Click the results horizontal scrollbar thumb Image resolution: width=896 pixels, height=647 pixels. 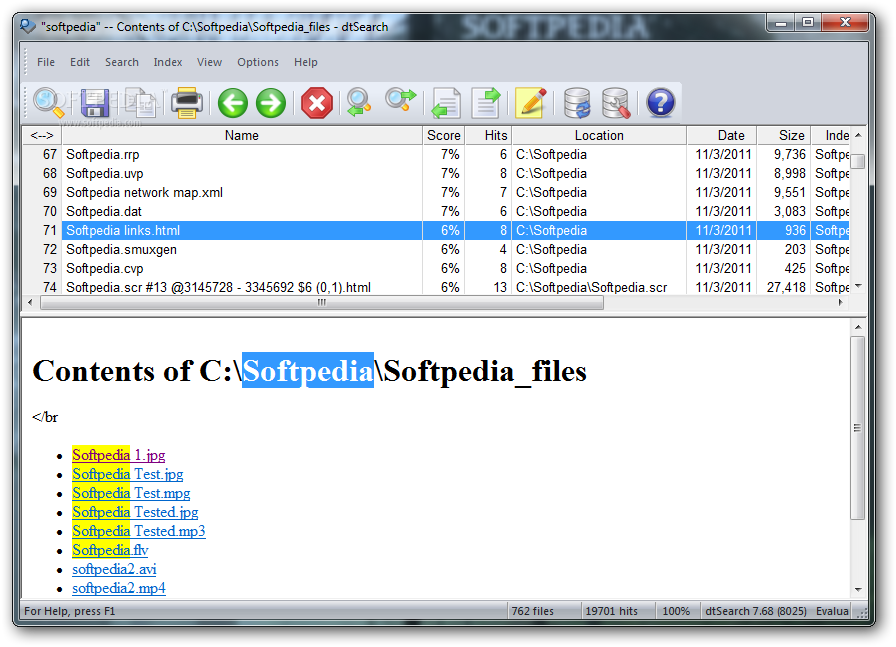[x=322, y=302]
